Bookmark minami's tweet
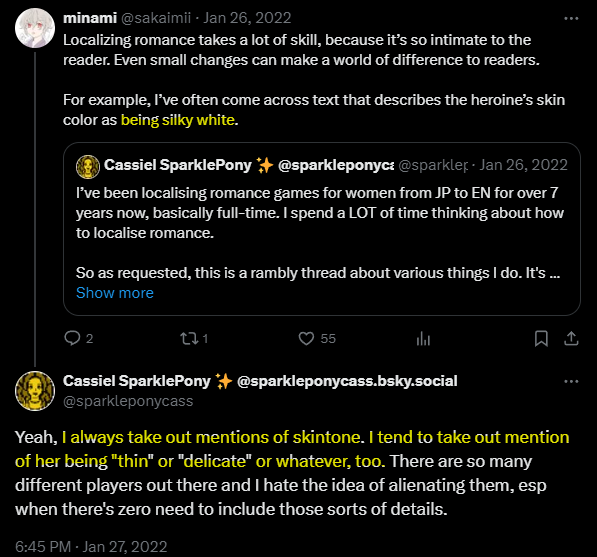This screenshot has height=557, width=597. (541, 338)
